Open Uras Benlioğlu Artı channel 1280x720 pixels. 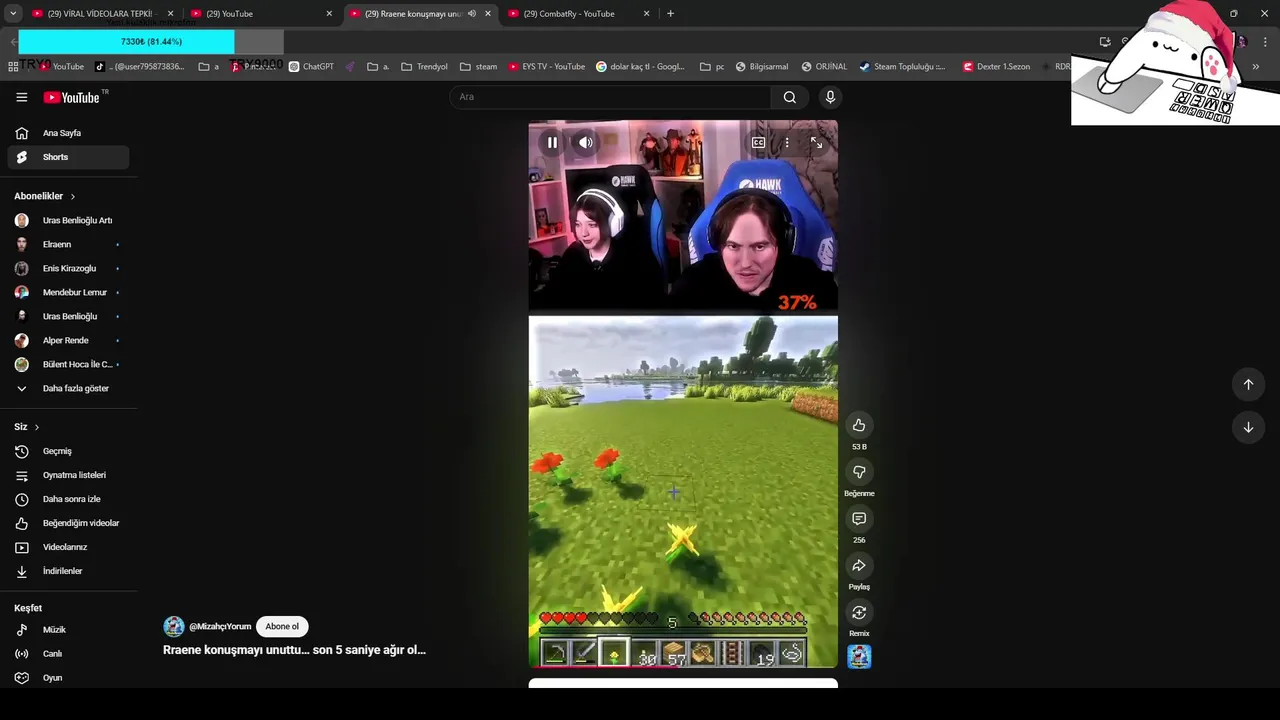[x=68, y=220]
